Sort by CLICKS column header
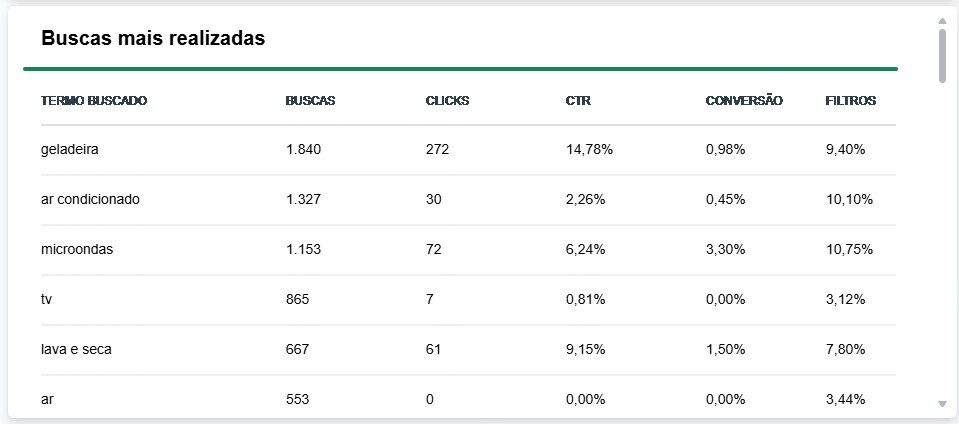 pos(447,101)
